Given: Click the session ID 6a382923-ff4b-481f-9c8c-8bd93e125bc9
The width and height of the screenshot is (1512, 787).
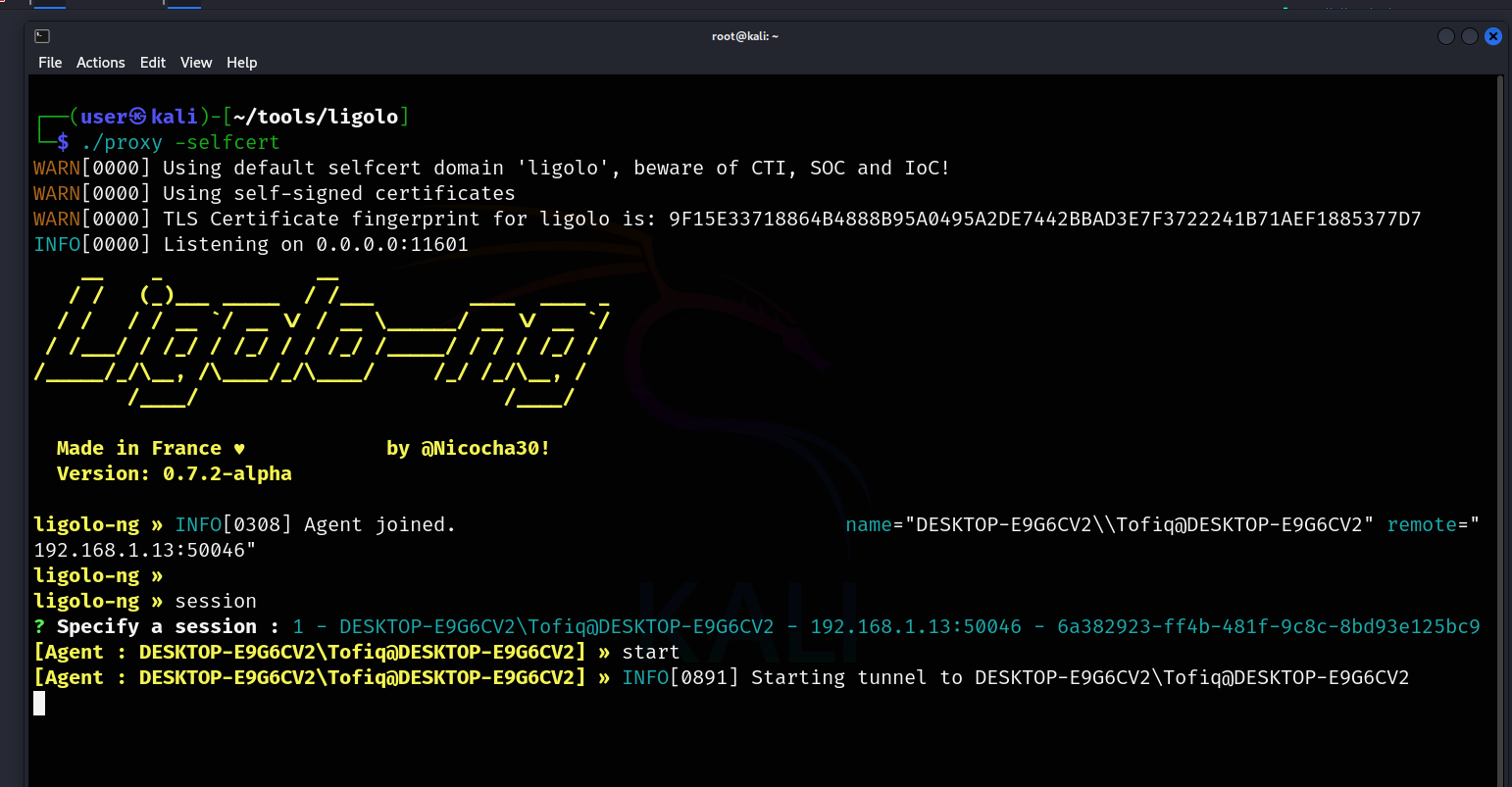Looking at the screenshot, I should (x=1269, y=626).
